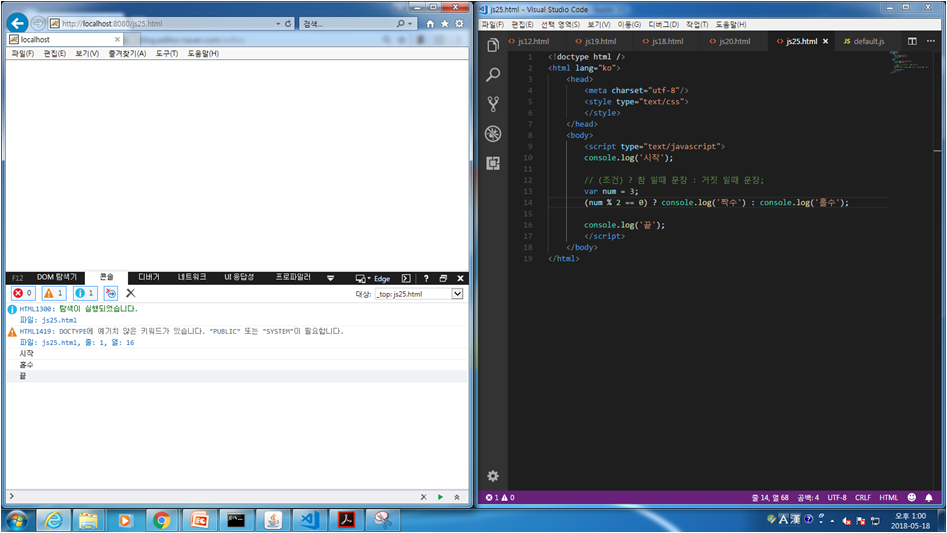Click line 14 column 68 status
The image size is (947, 533).
770,497
